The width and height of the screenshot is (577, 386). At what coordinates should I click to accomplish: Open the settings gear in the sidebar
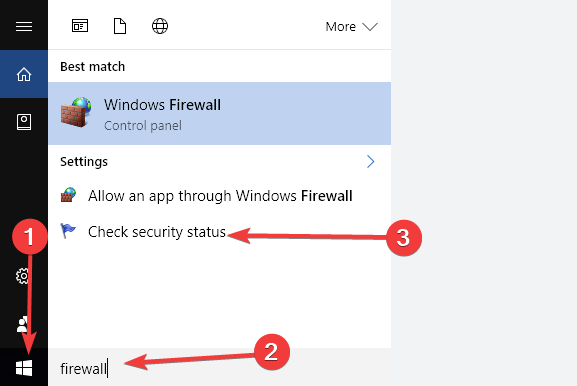[22, 276]
